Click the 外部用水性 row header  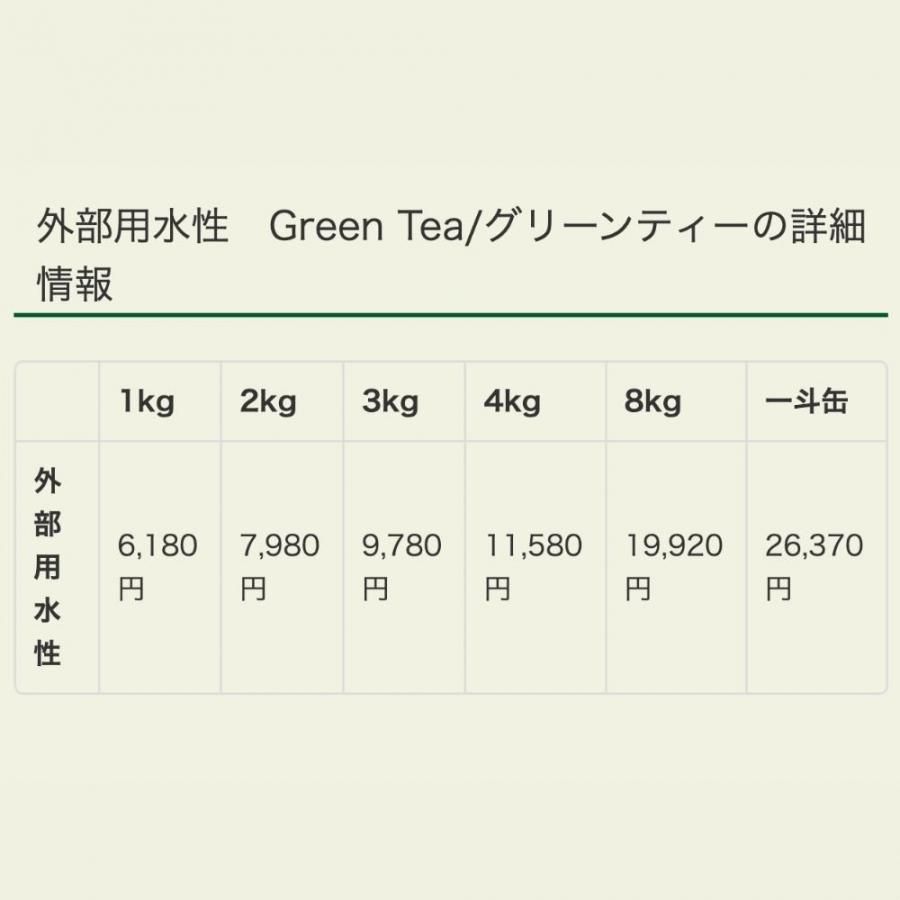[x=48, y=567]
